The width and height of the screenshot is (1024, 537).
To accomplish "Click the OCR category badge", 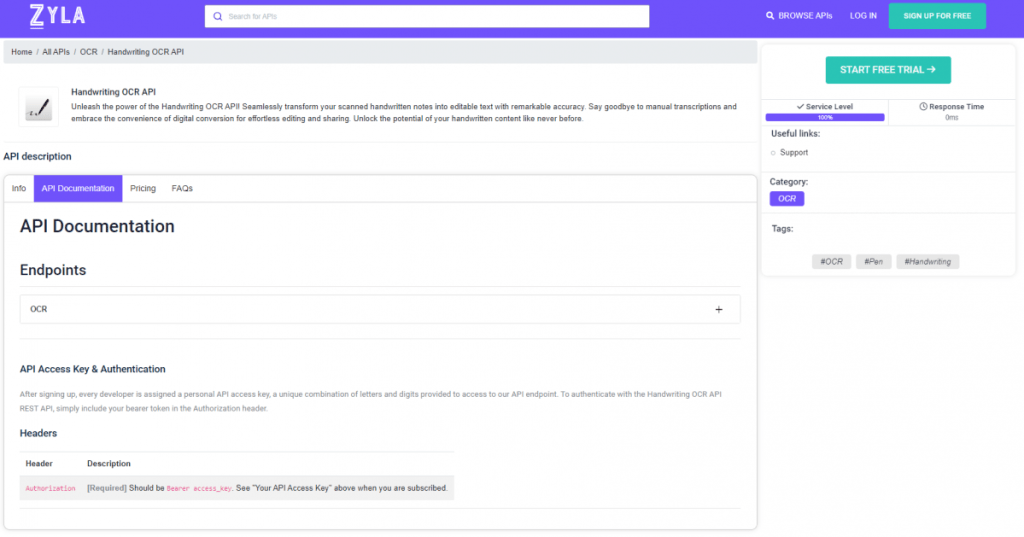I will coord(786,199).
